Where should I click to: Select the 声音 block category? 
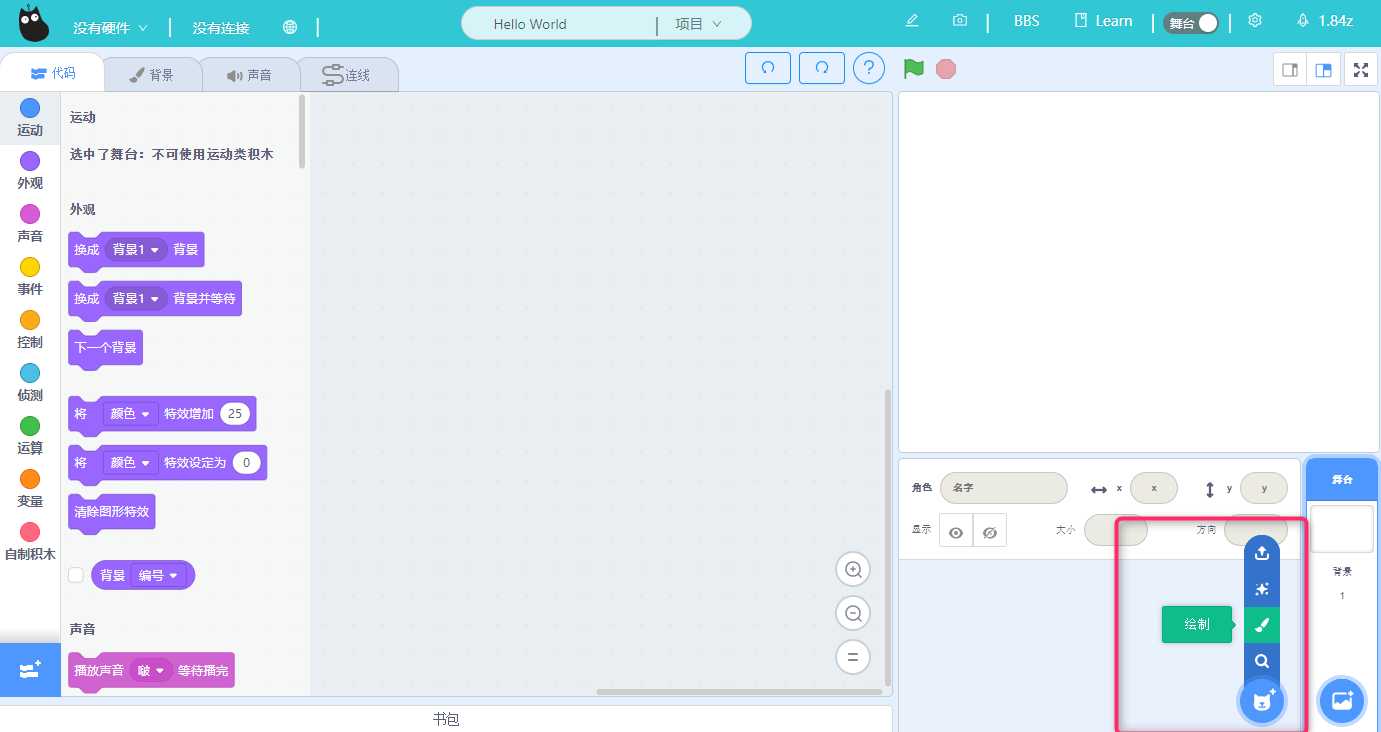pos(30,224)
